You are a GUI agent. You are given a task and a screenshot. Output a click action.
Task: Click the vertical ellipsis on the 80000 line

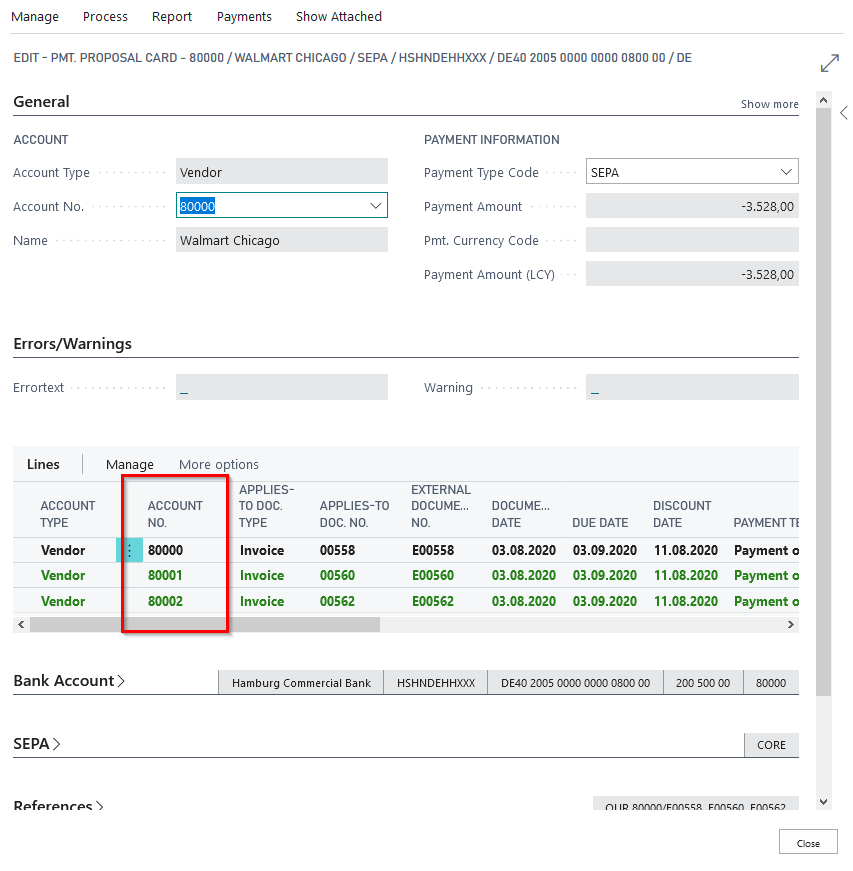(x=131, y=550)
